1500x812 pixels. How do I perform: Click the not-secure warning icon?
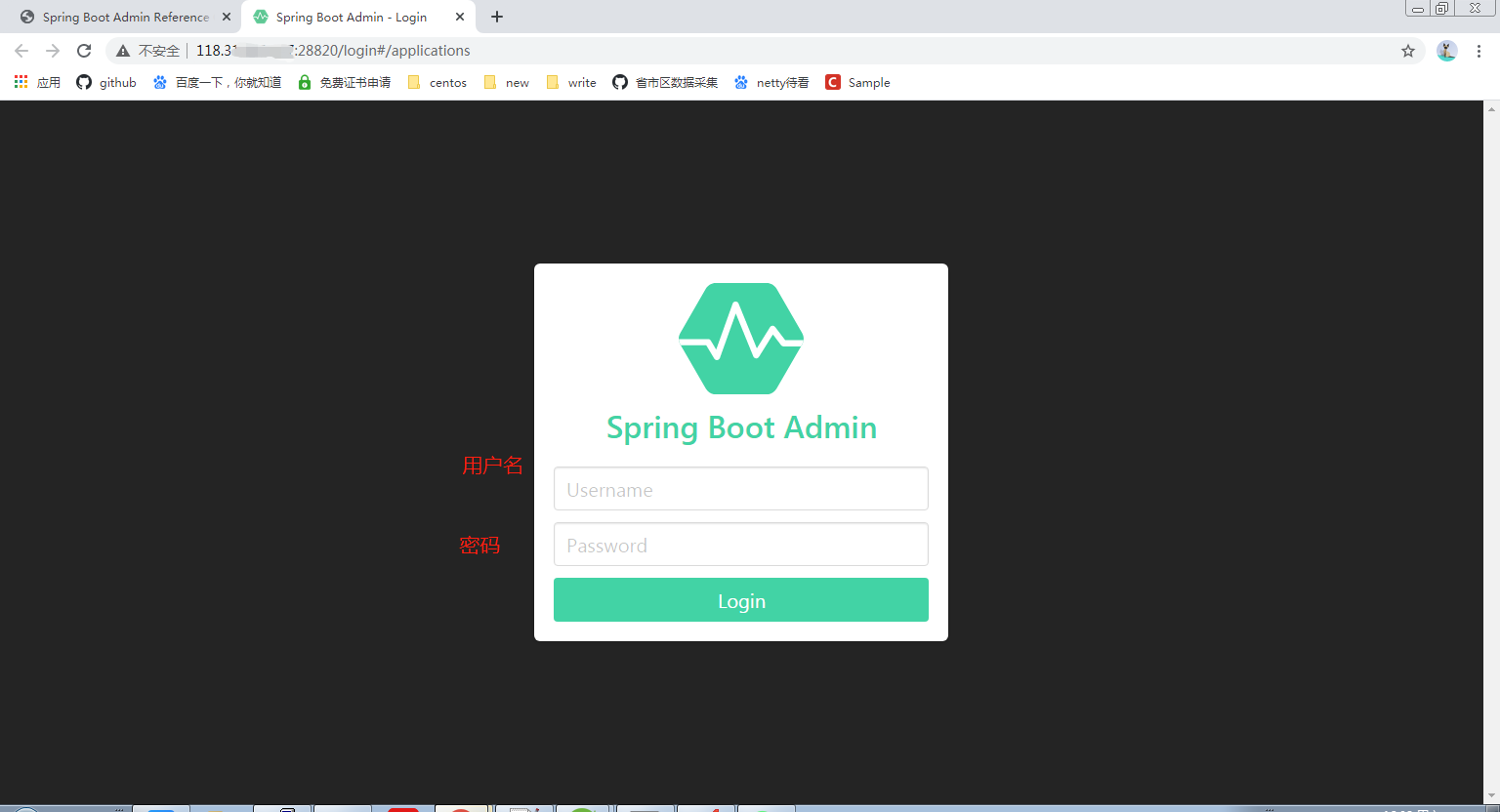click(123, 51)
